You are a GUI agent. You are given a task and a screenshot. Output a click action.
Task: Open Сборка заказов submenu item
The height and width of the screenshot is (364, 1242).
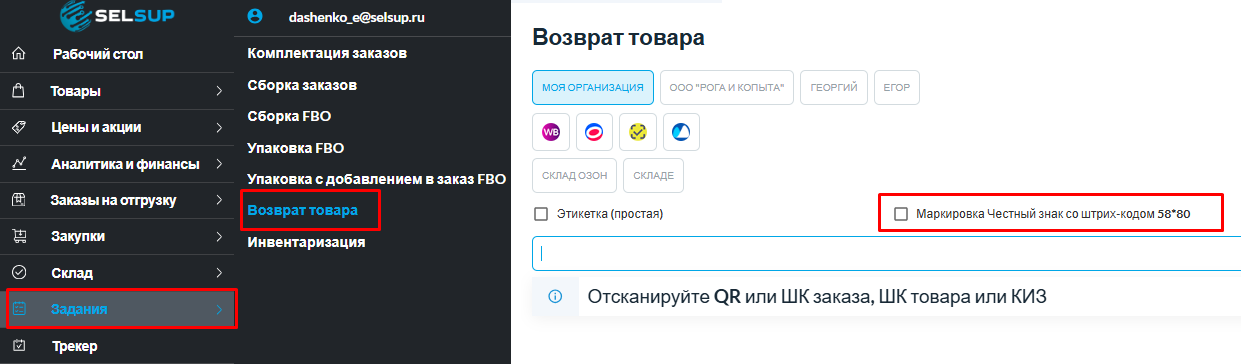(302, 85)
